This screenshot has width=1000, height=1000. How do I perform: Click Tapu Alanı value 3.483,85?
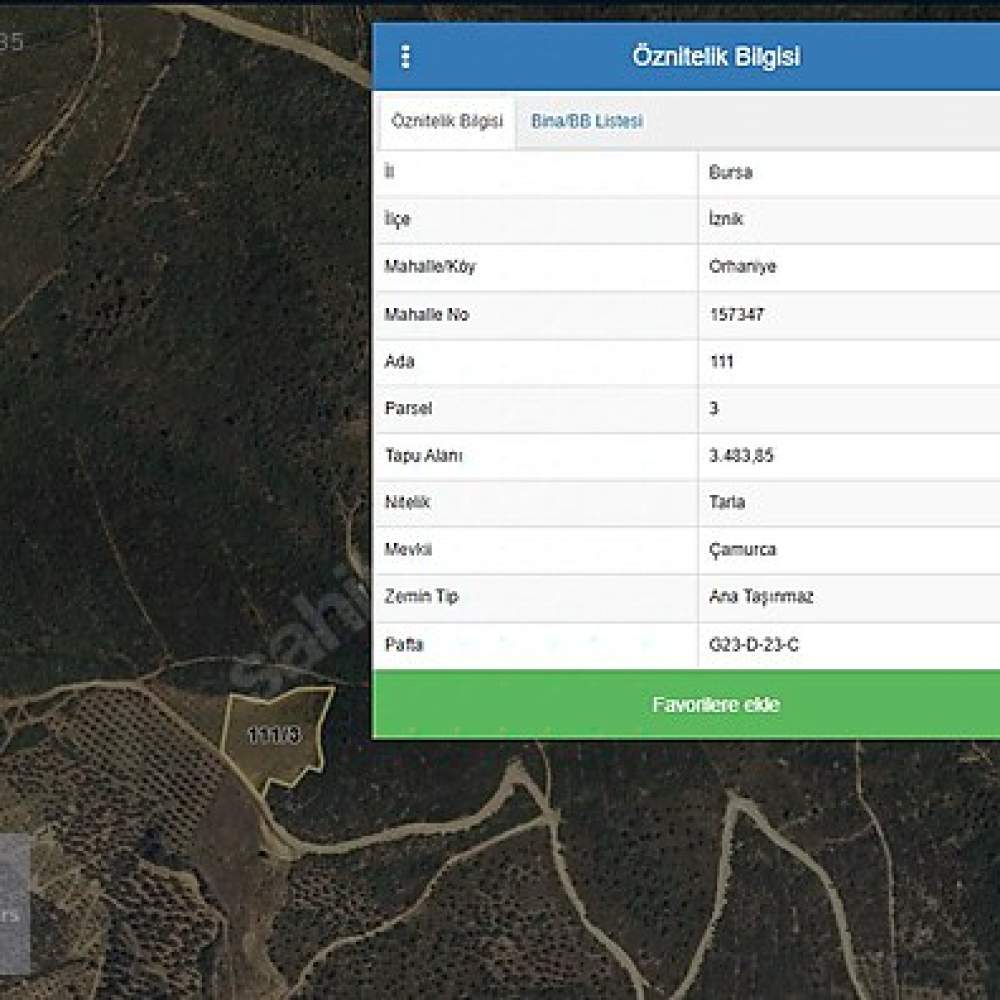point(741,455)
